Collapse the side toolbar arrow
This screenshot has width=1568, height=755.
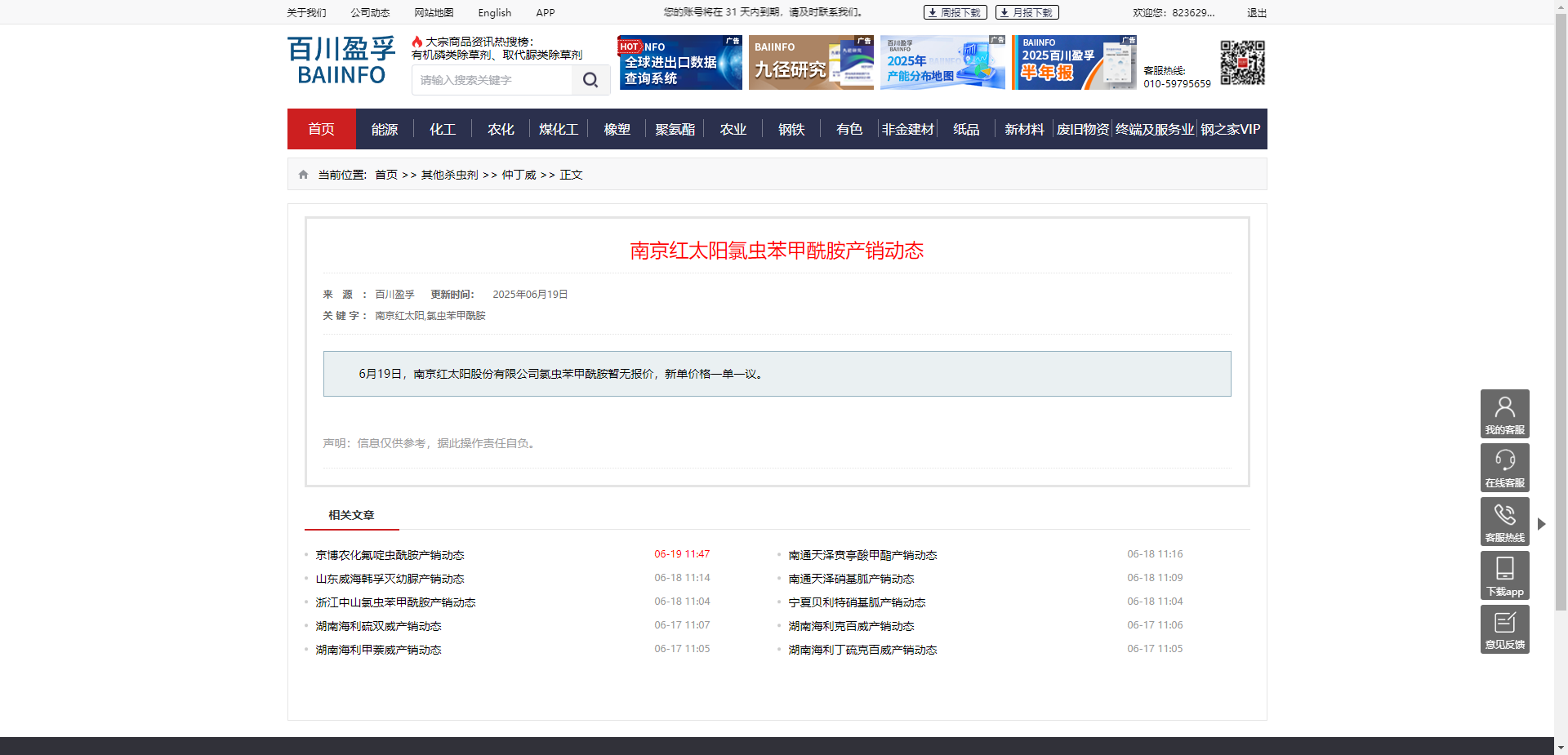click(1542, 524)
